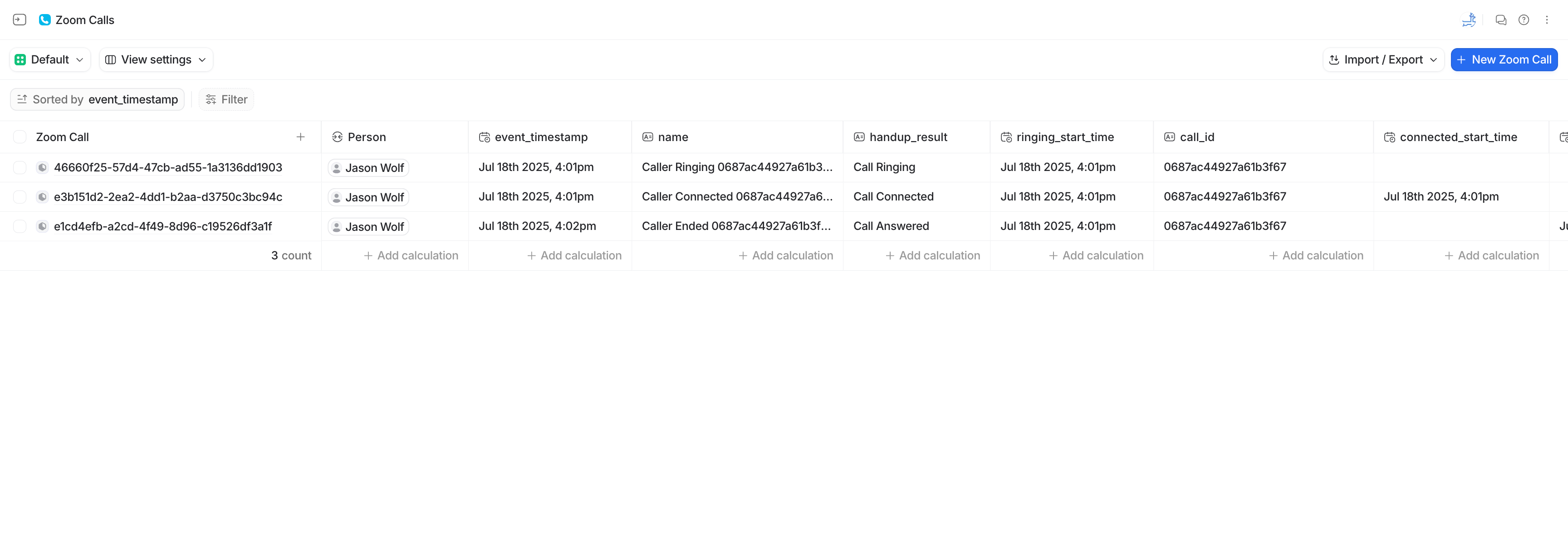Check the row 46660f25-57d4-47cb-ad55-1a3136dd1903
This screenshot has height=547, width=1568.
point(20,167)
